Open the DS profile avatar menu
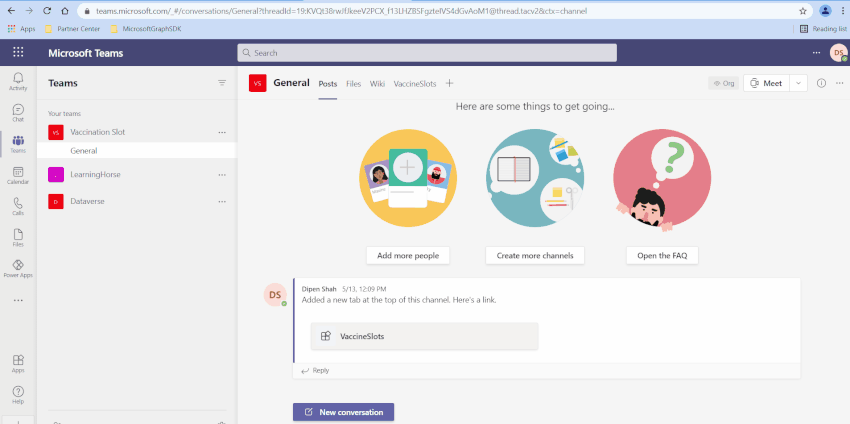 [838, 53]
